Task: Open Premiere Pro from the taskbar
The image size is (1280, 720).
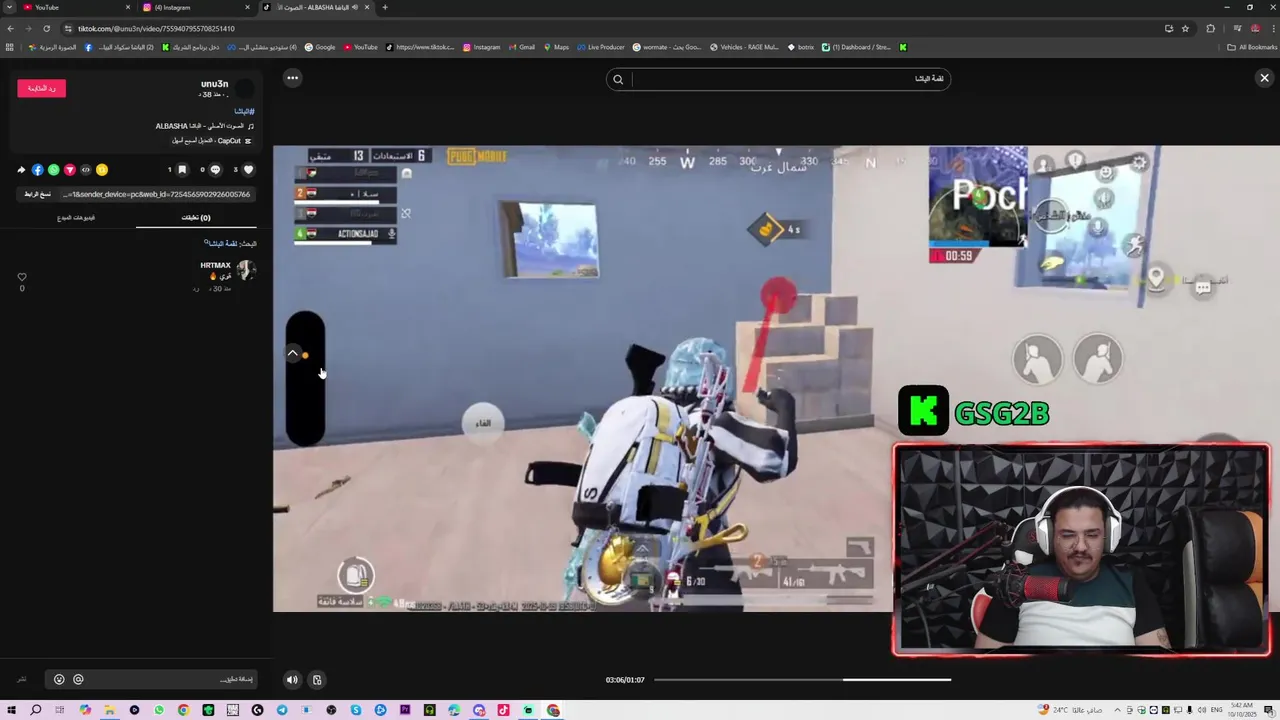Action: pos(405,710)
